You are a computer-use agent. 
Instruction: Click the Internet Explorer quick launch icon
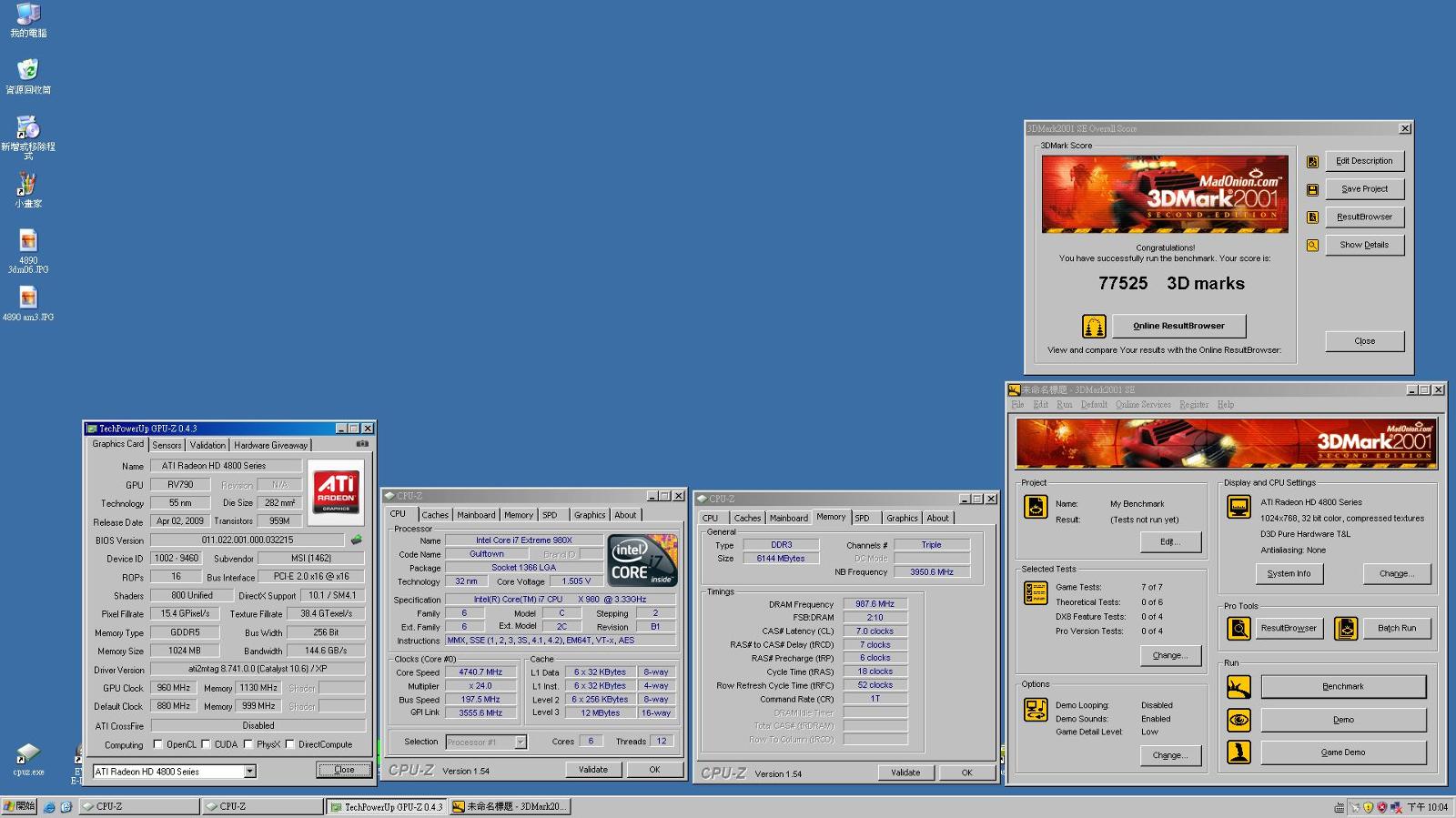click(x=49, y=807)
